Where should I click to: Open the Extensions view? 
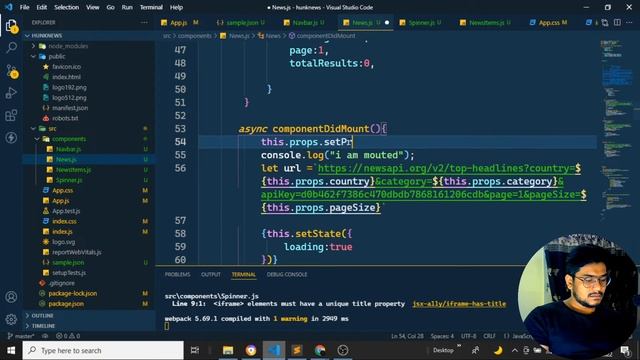point(11,116)
